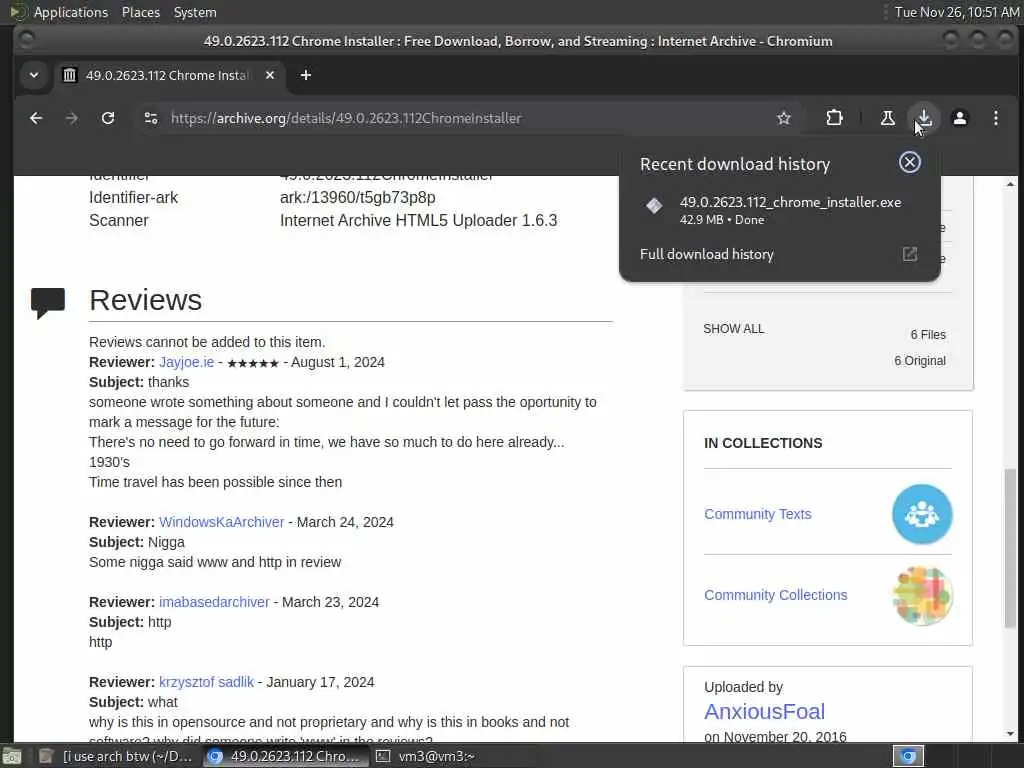
Task: Open the System menu
Action: point(195,12)
